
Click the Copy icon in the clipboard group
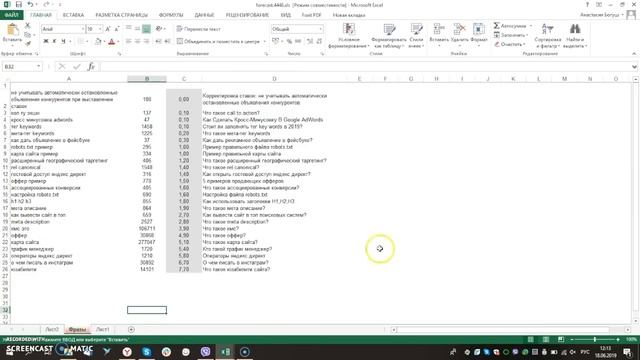coord(28,35)
